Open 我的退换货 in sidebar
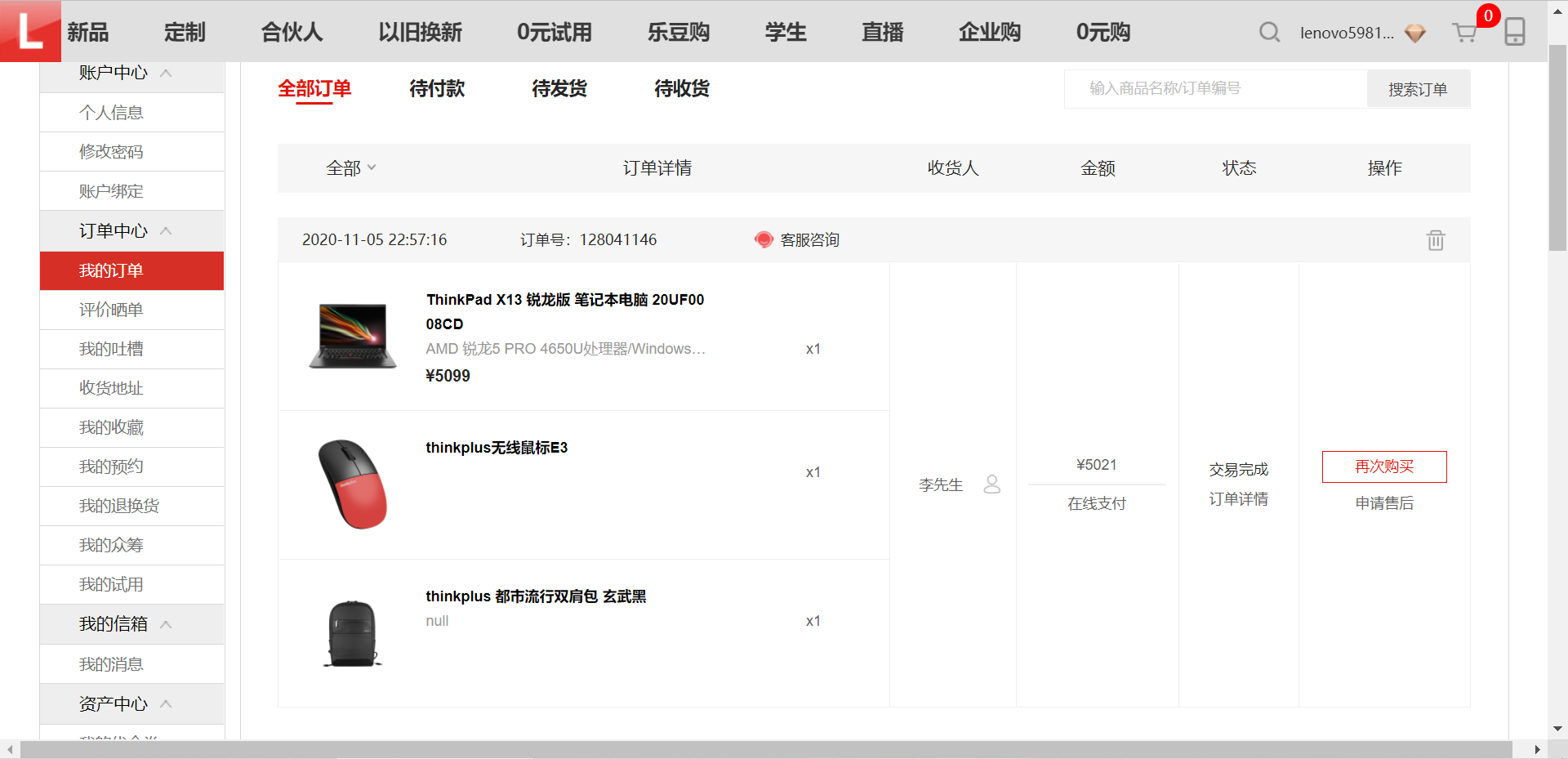The width and height of the screenshot is (1568, 759). click(x=131, y=506)
